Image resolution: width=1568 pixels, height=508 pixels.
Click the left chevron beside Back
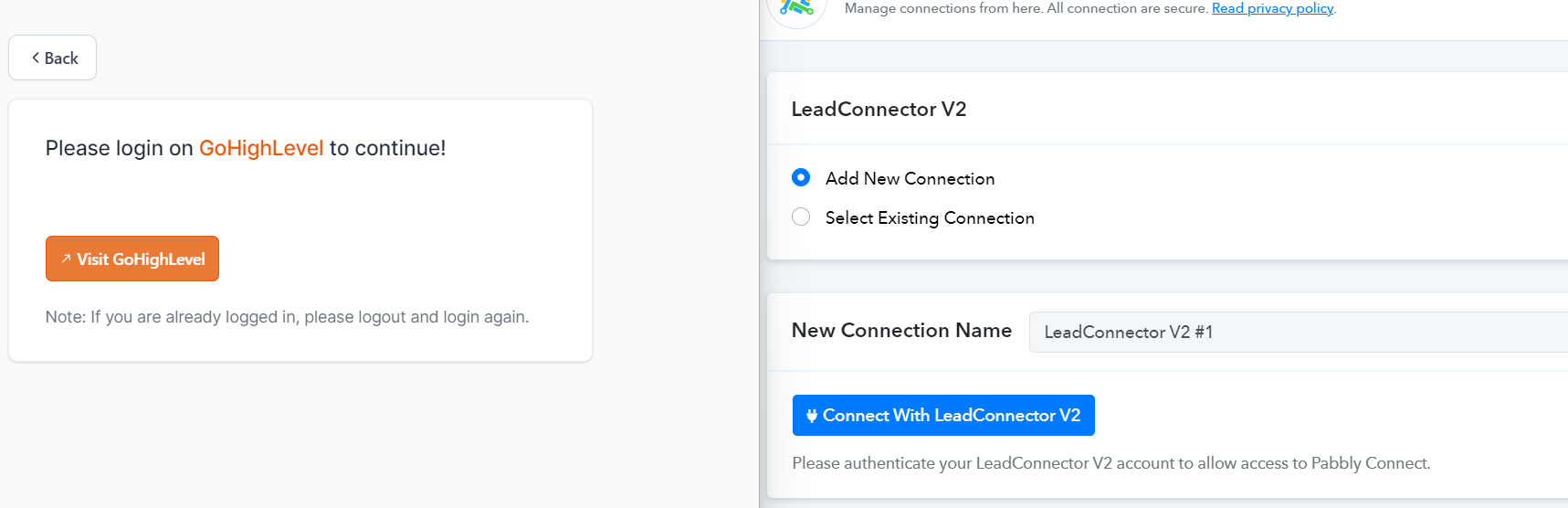point(36,58)
